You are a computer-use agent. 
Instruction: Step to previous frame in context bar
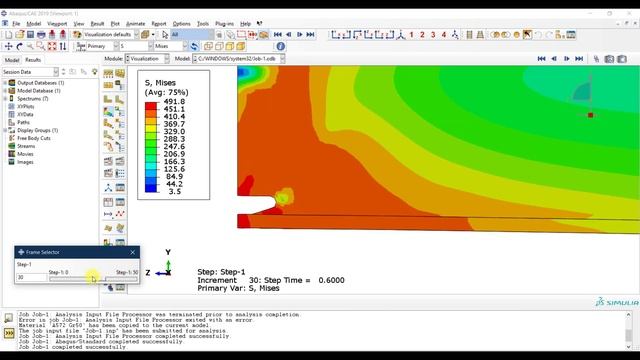point(554,59)
